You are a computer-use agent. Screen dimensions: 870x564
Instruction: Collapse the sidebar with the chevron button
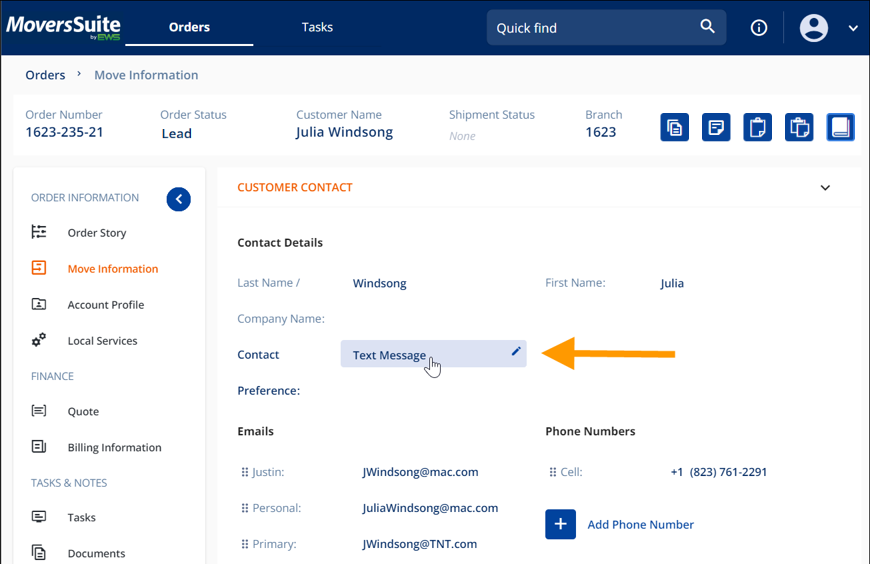pos(179,199)
